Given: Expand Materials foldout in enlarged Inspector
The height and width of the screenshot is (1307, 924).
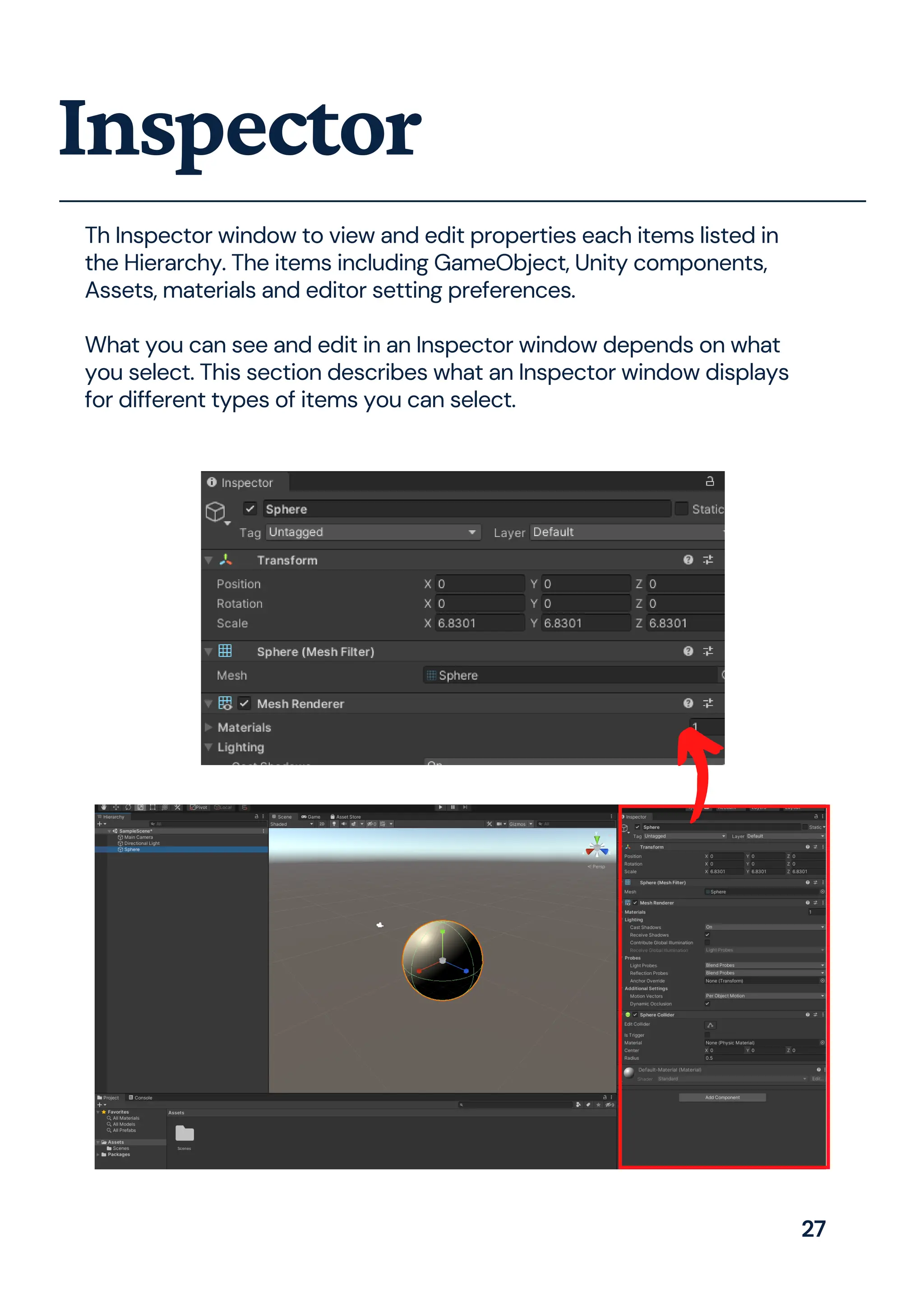Looking at the screenshot, I should 208,728.
